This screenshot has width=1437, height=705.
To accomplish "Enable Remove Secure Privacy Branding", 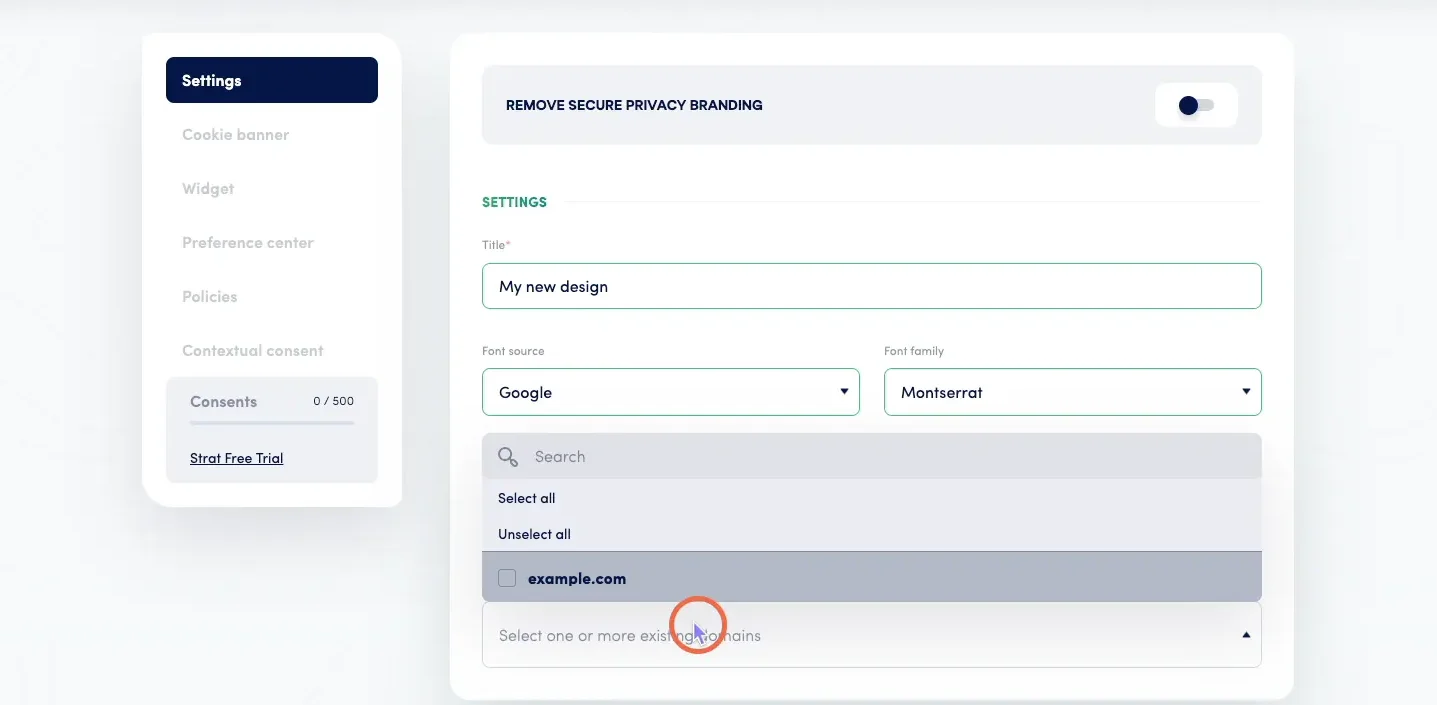I will click(1196, 104).
